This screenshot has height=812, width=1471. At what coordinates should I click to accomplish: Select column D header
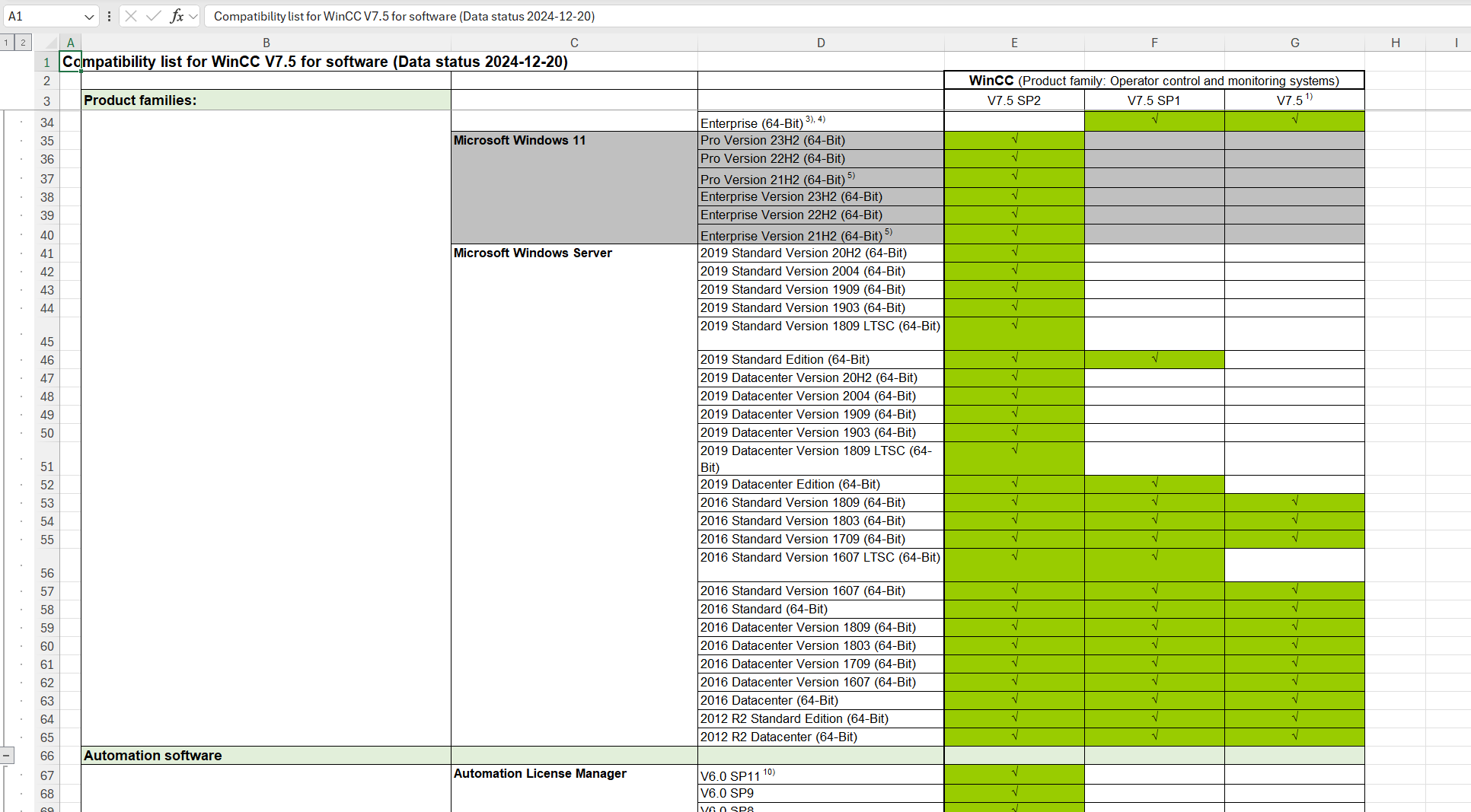pos(821,43)
